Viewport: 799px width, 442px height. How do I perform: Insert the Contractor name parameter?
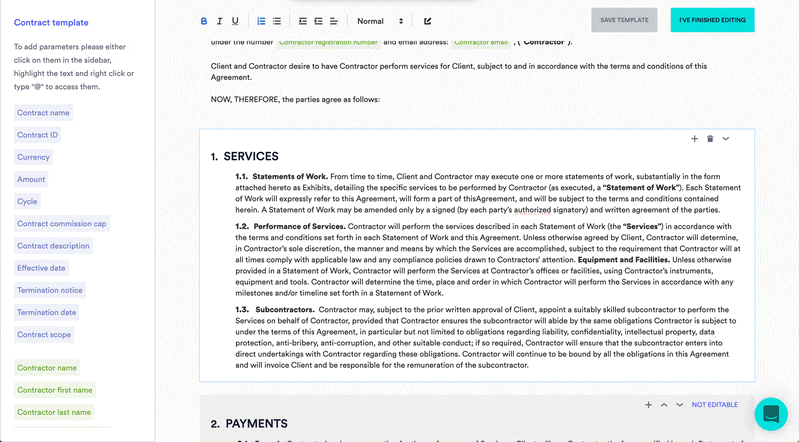47,368
